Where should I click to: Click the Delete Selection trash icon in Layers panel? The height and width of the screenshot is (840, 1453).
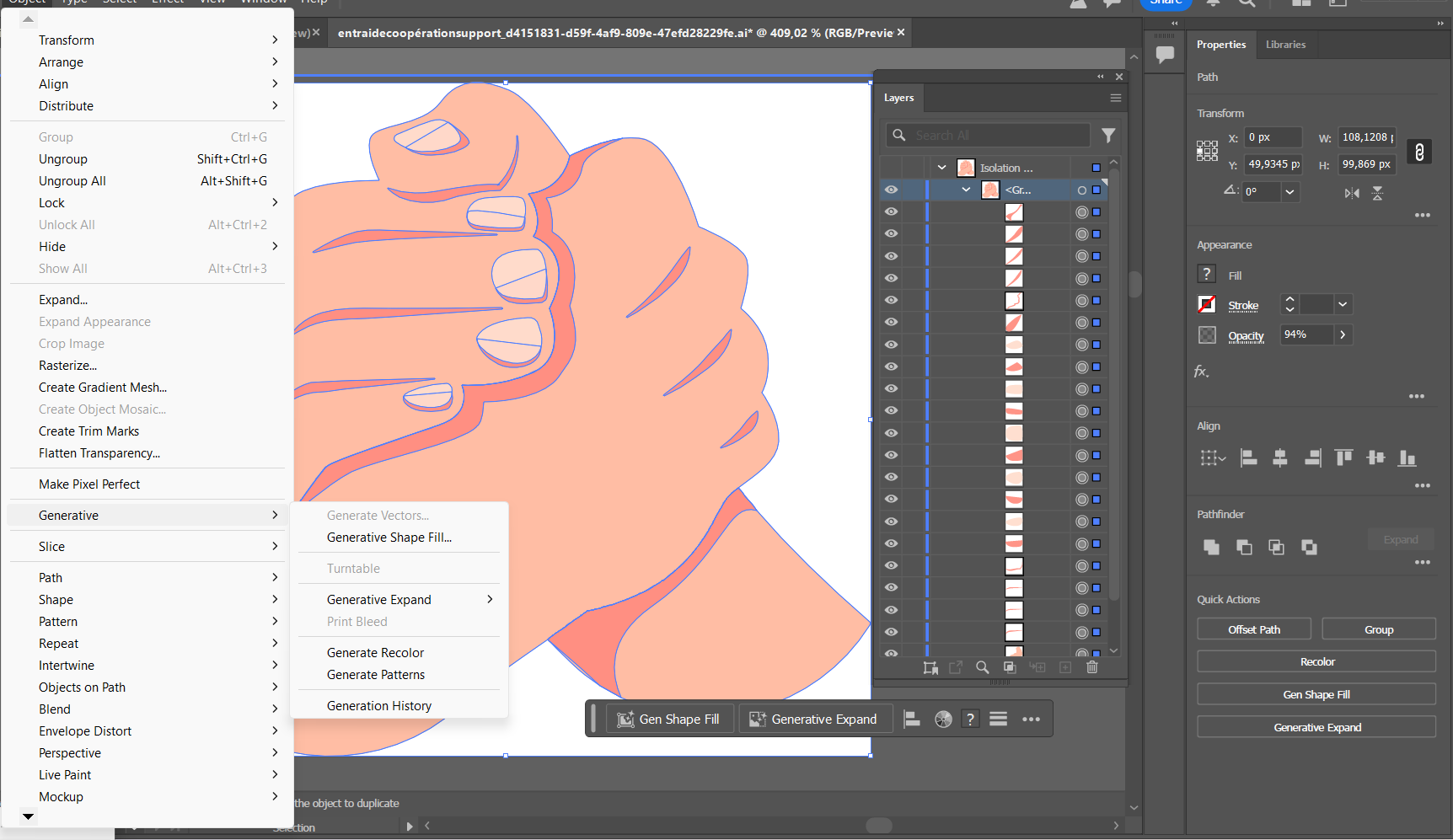coord(1091,667)
